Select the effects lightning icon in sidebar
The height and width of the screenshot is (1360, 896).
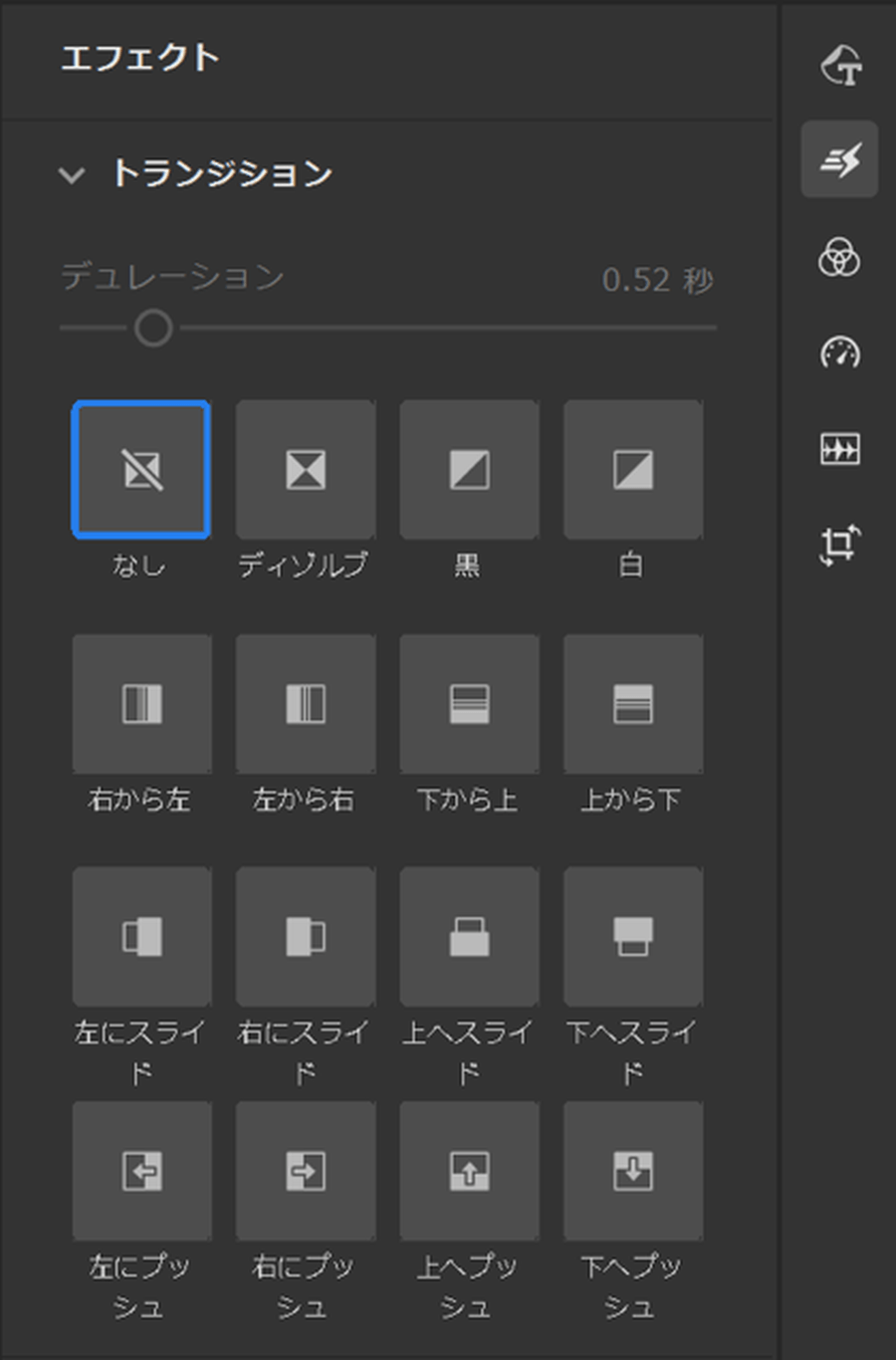coord(839,159)
